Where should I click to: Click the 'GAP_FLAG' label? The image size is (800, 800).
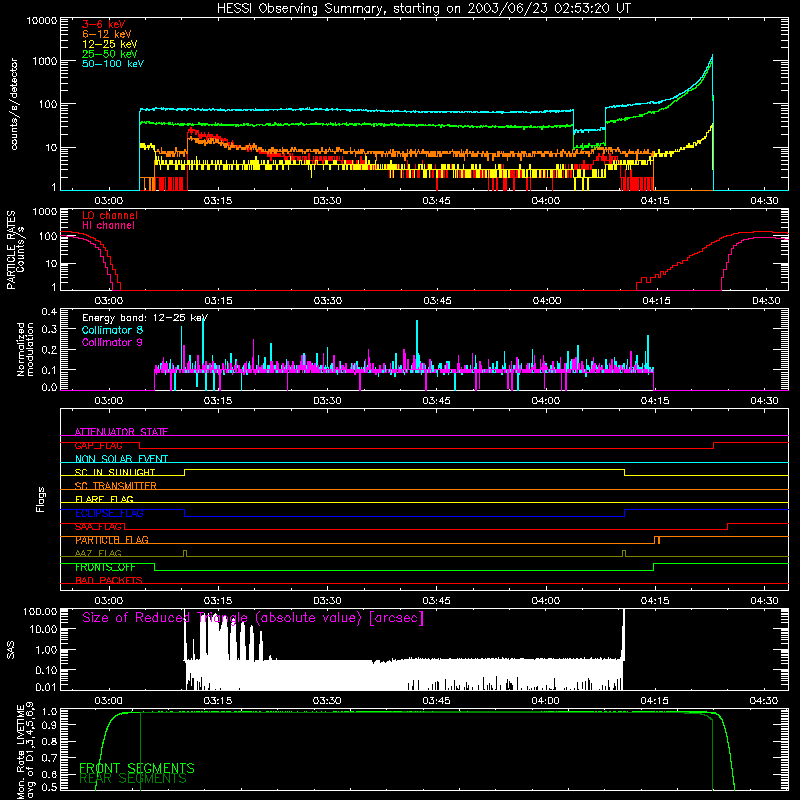coord(98,446)
